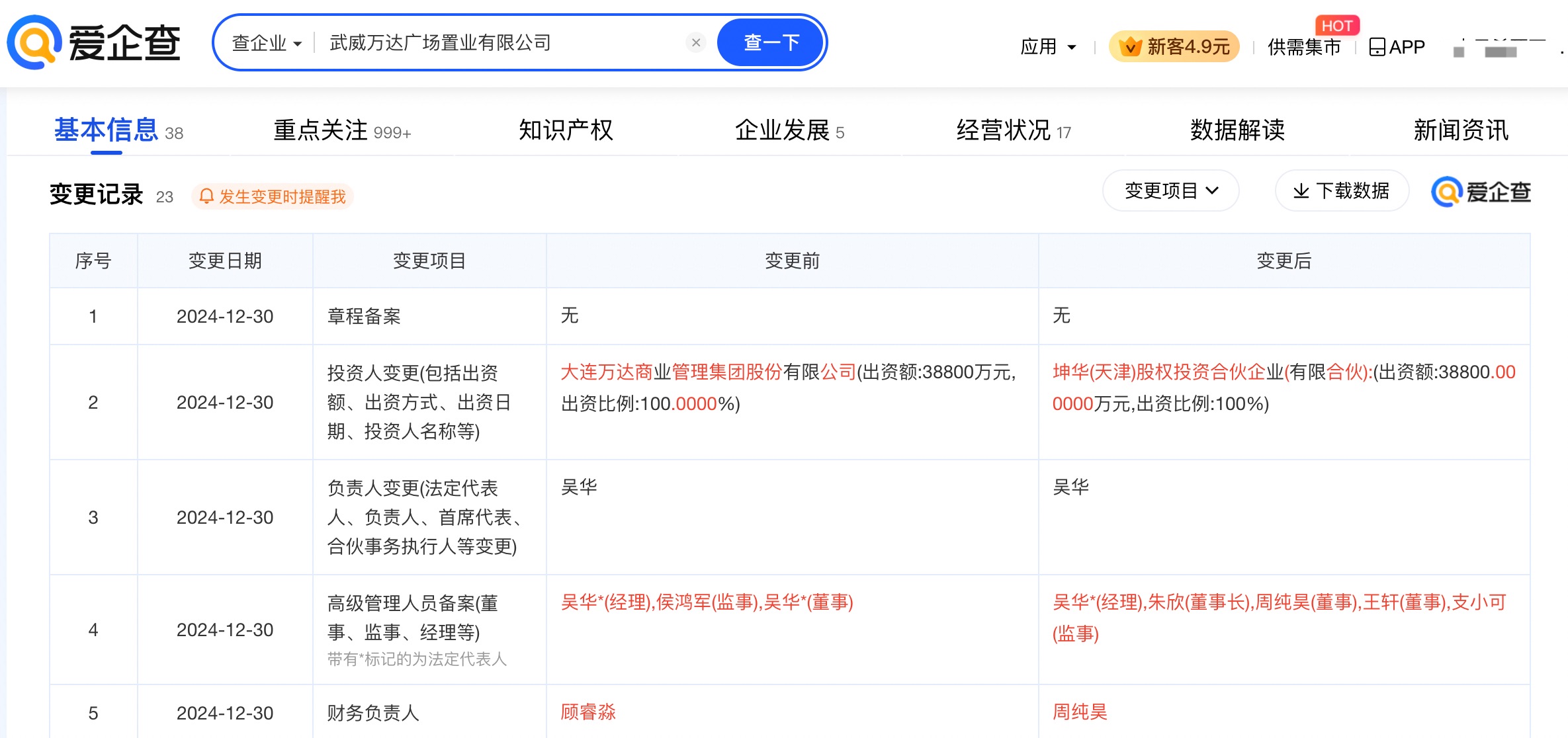Open the 变更项目 filter dropdown
Image resolution: width=1568 pixels, height=738 pixels.
[x=1170, y=190]
